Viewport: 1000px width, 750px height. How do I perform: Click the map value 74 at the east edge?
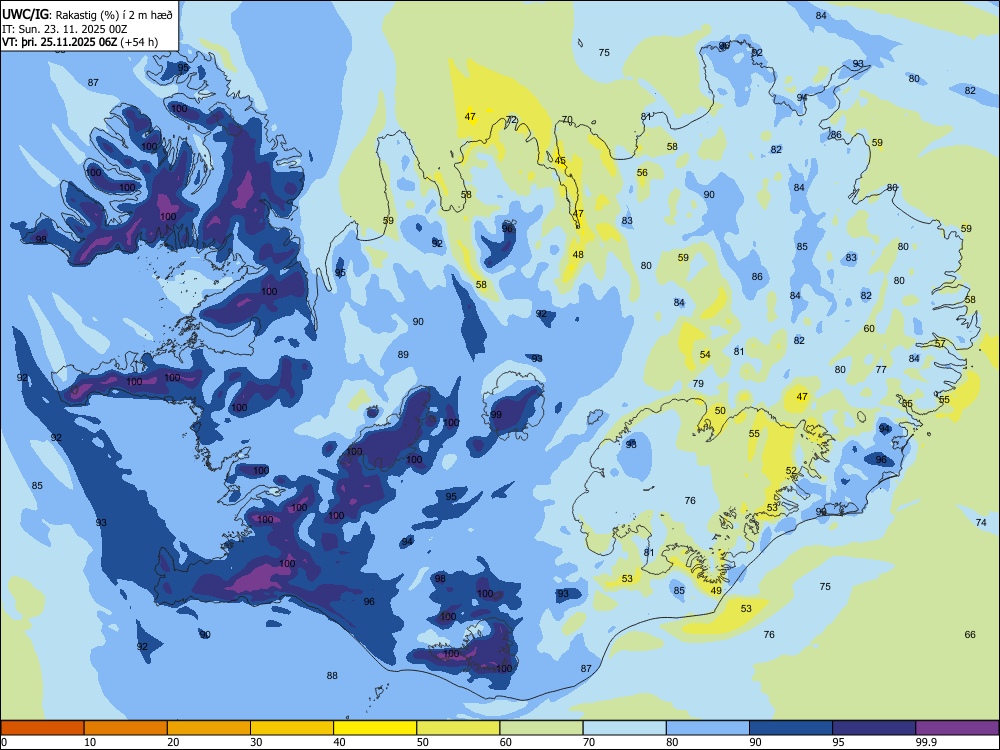pos(982,522)
